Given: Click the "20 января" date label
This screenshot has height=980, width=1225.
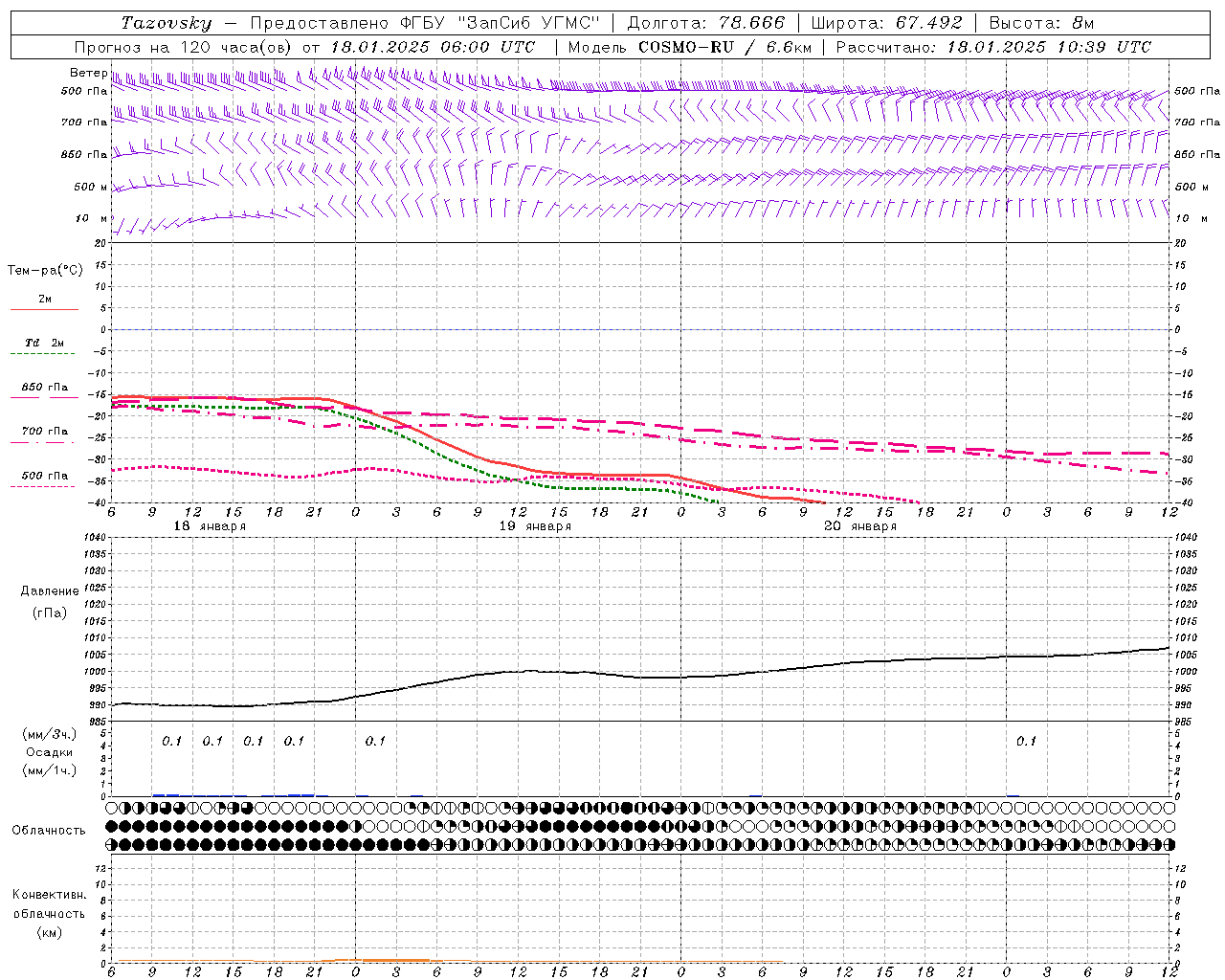Looking at the screenshot, I should coord(860,526).
